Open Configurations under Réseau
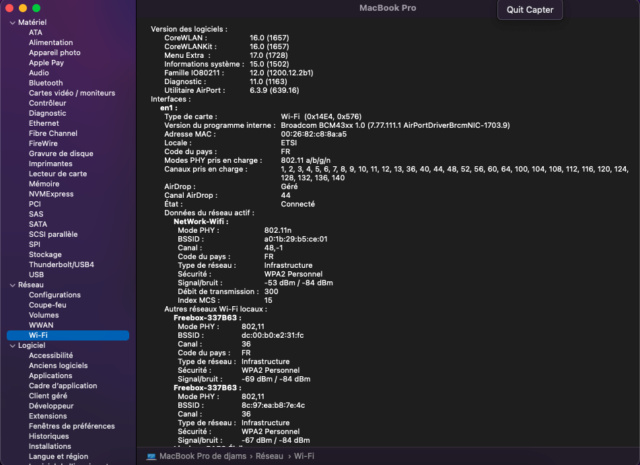The height and width of the screenshot is (465, 640). (55, 295)
